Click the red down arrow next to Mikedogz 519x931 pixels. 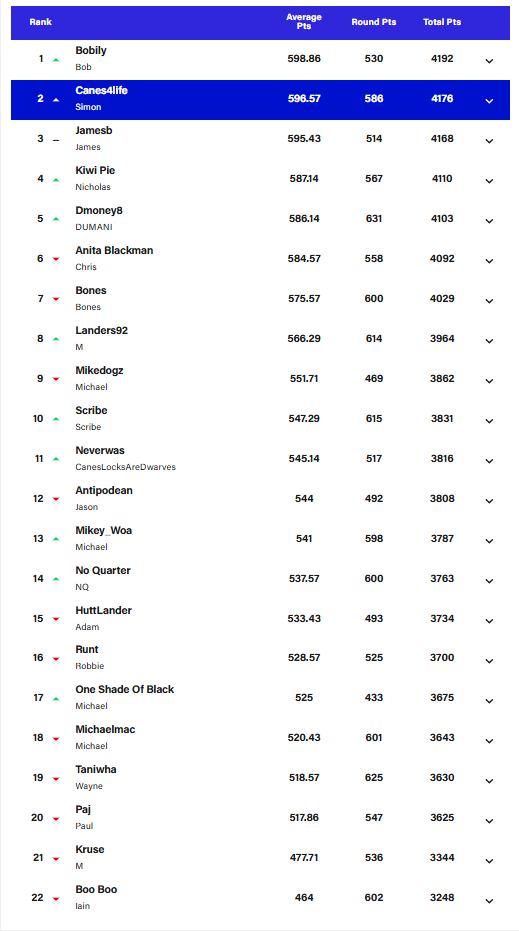tap(56, 379)
